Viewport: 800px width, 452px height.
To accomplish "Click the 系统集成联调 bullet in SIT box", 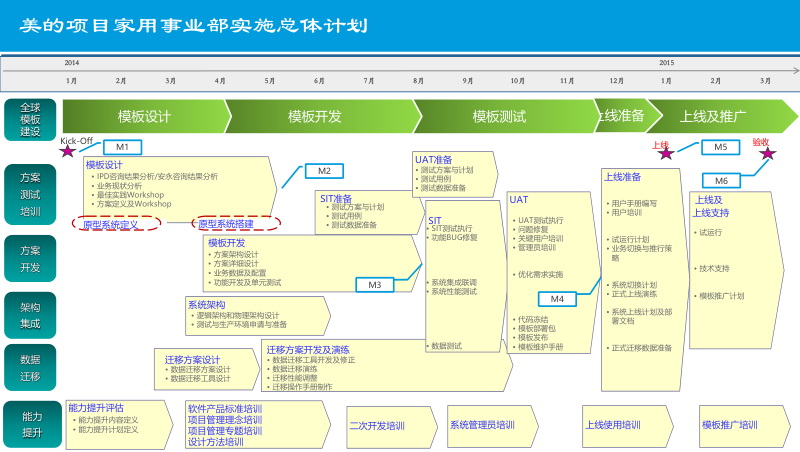I will tap(454, 282).
